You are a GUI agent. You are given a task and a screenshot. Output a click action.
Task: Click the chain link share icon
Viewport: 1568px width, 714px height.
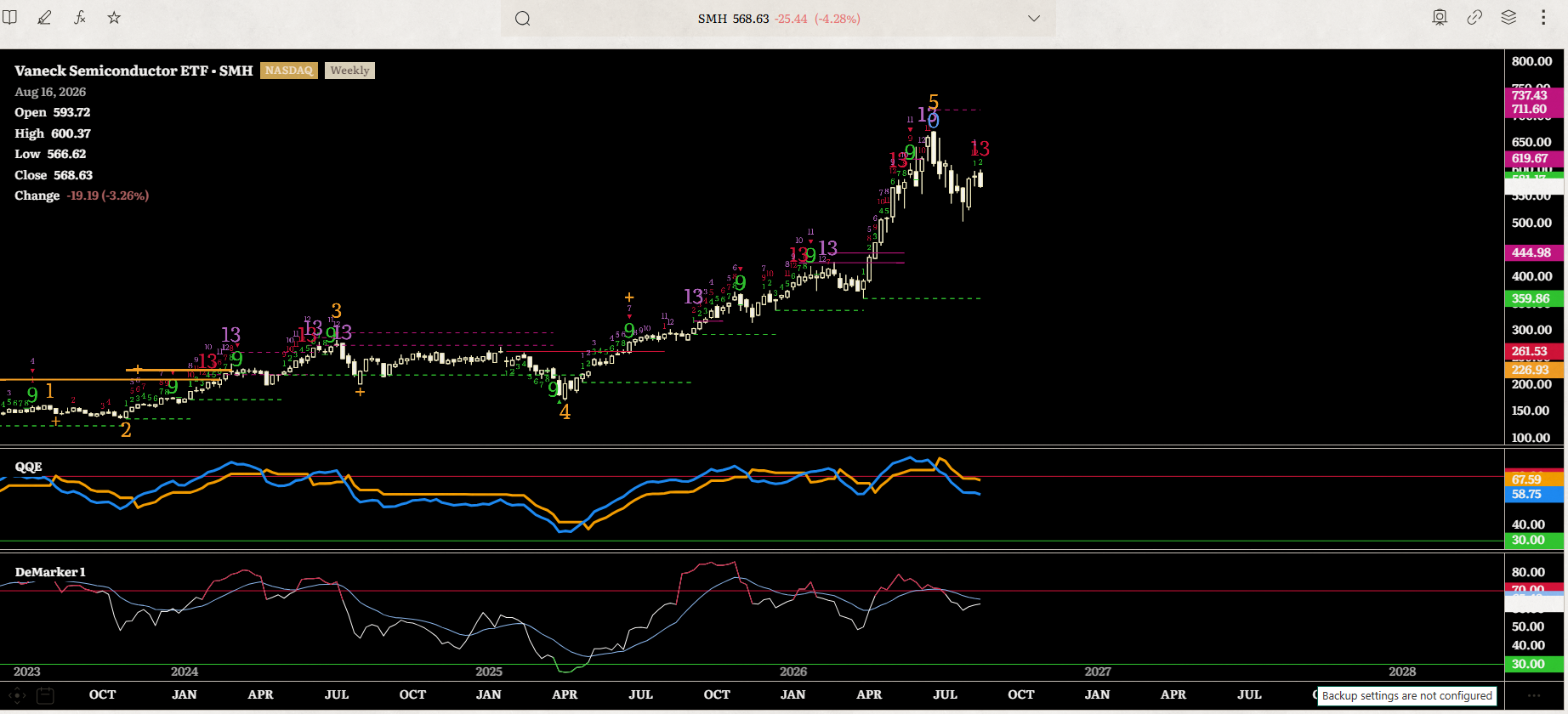tap(1474, 18)
